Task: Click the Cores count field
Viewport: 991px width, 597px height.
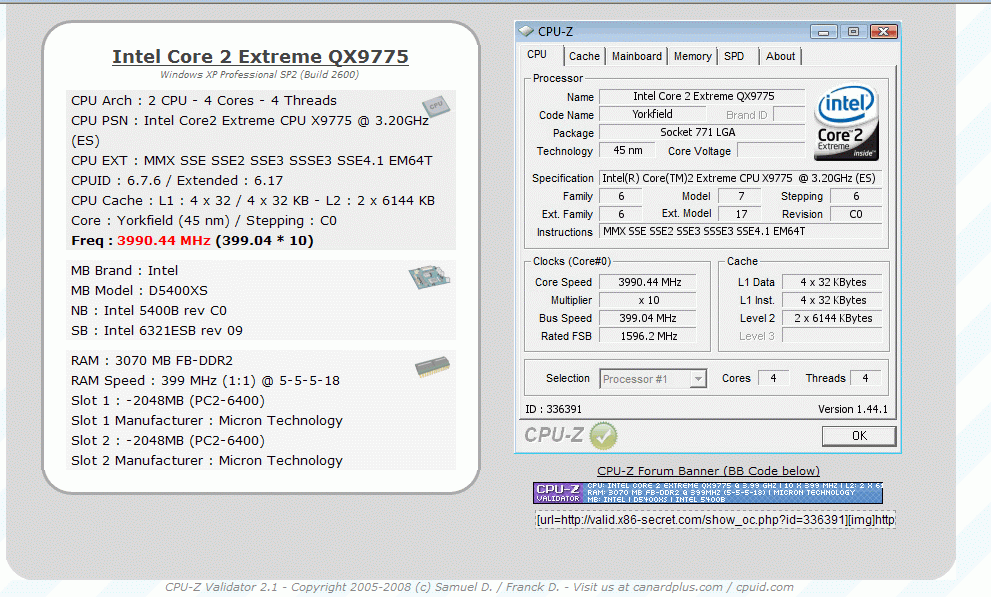Action: pyautogui.click(x=773, y=378)
